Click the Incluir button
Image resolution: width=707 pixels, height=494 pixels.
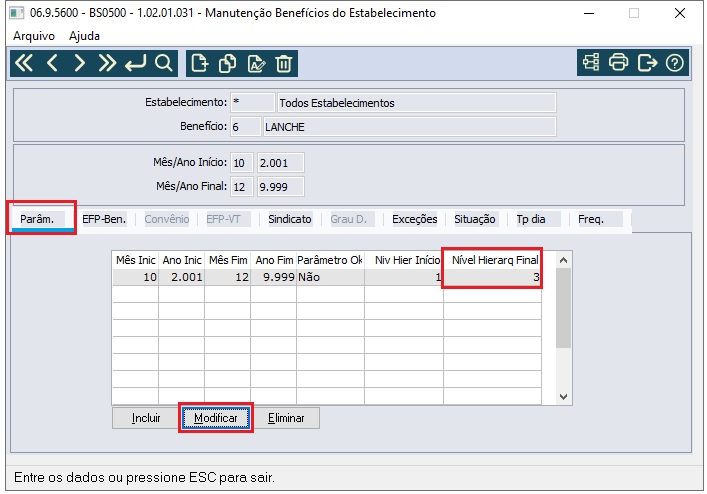point(146,418)
